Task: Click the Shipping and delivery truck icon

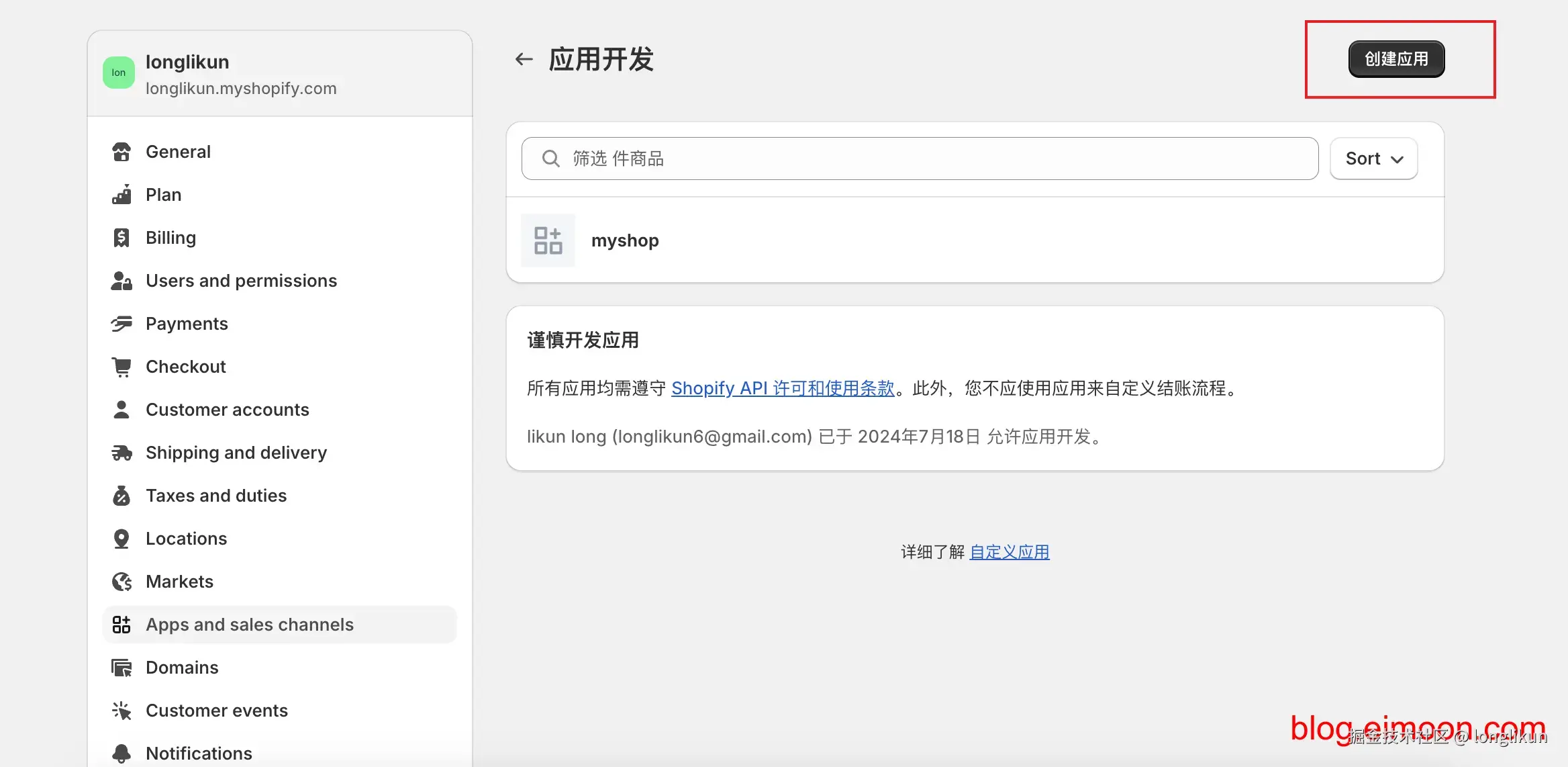Action: [x=121, y=453]
